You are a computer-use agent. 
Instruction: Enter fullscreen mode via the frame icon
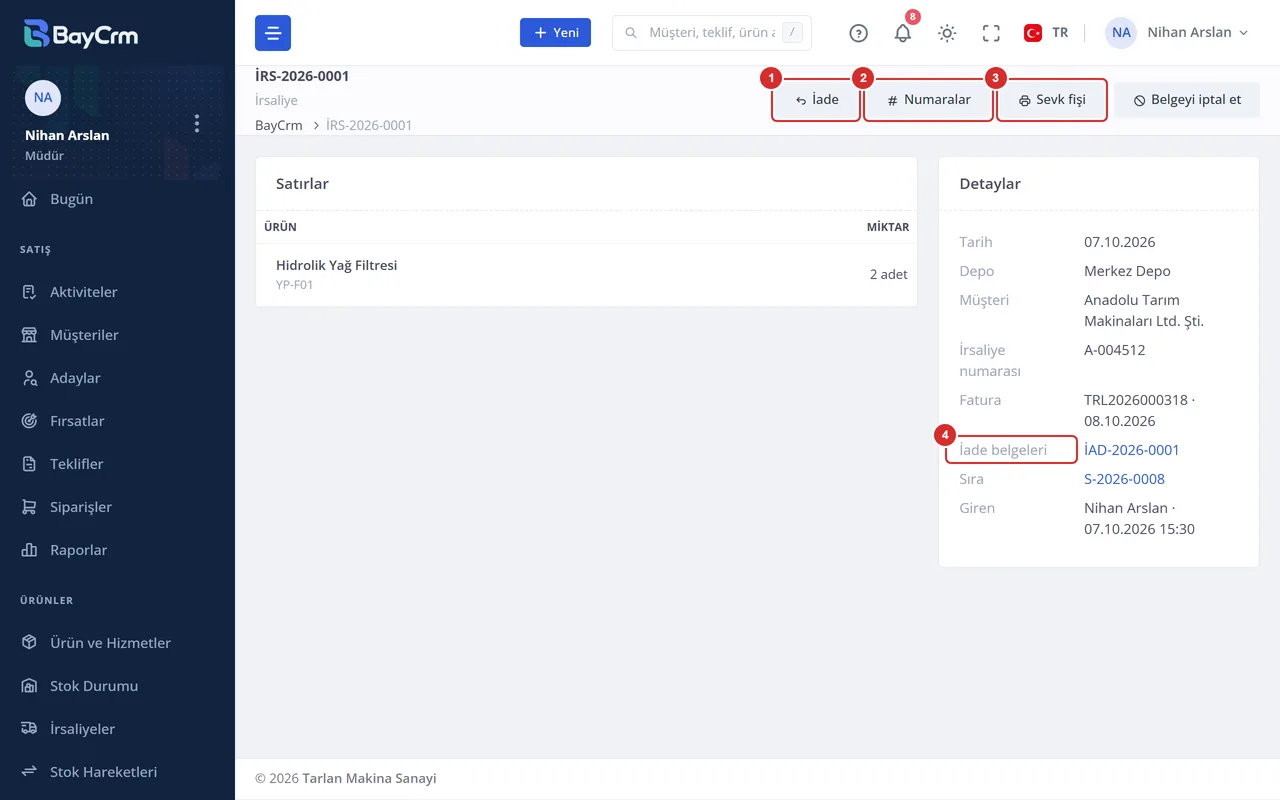991,33
